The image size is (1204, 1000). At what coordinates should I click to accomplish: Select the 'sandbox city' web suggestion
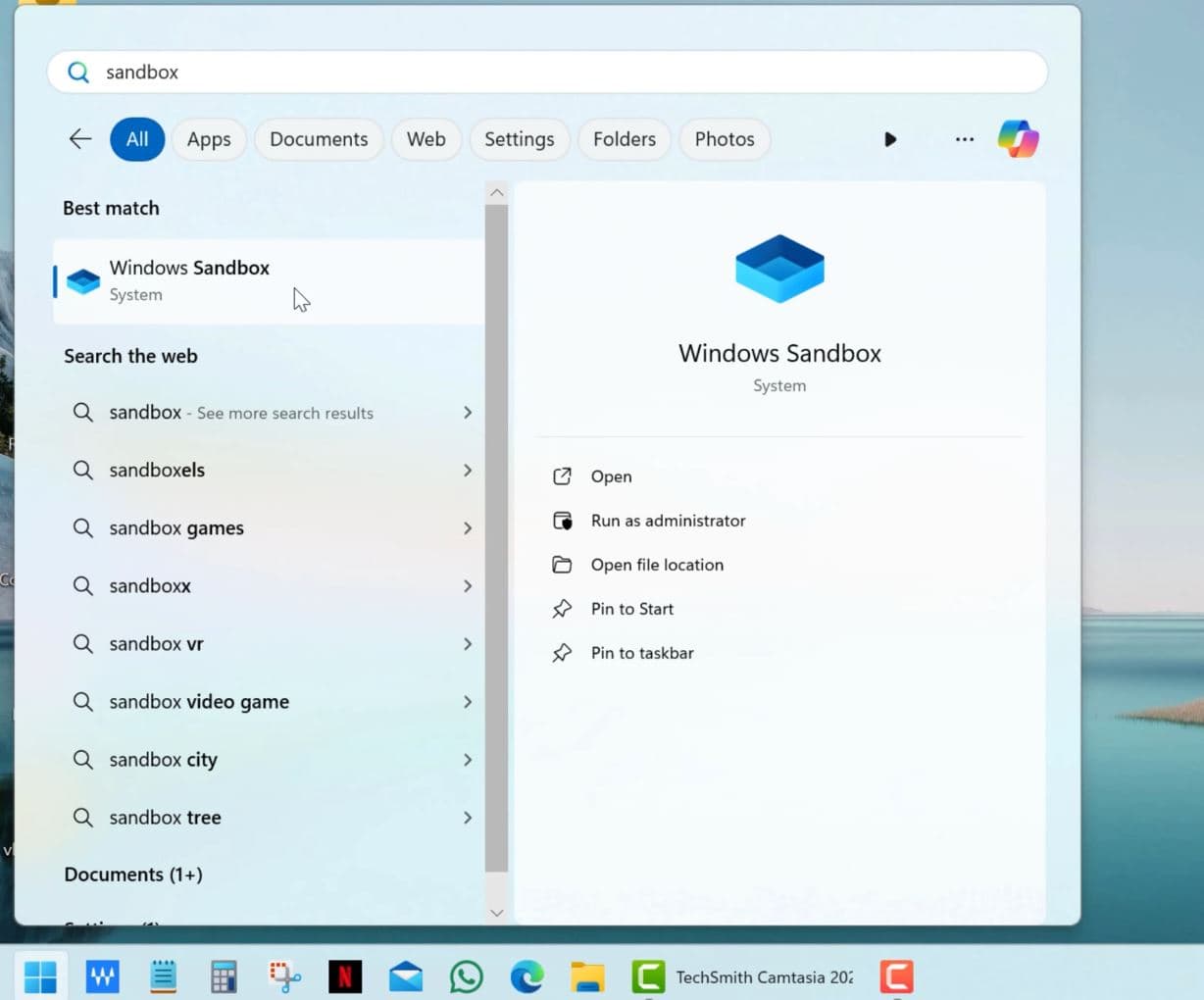point(269,760)
